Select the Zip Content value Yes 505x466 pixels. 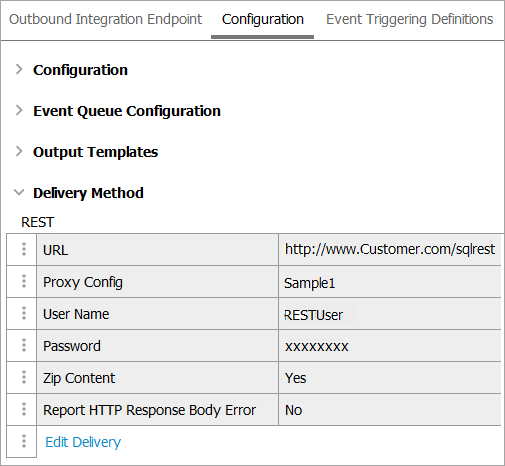click(295, 378)
